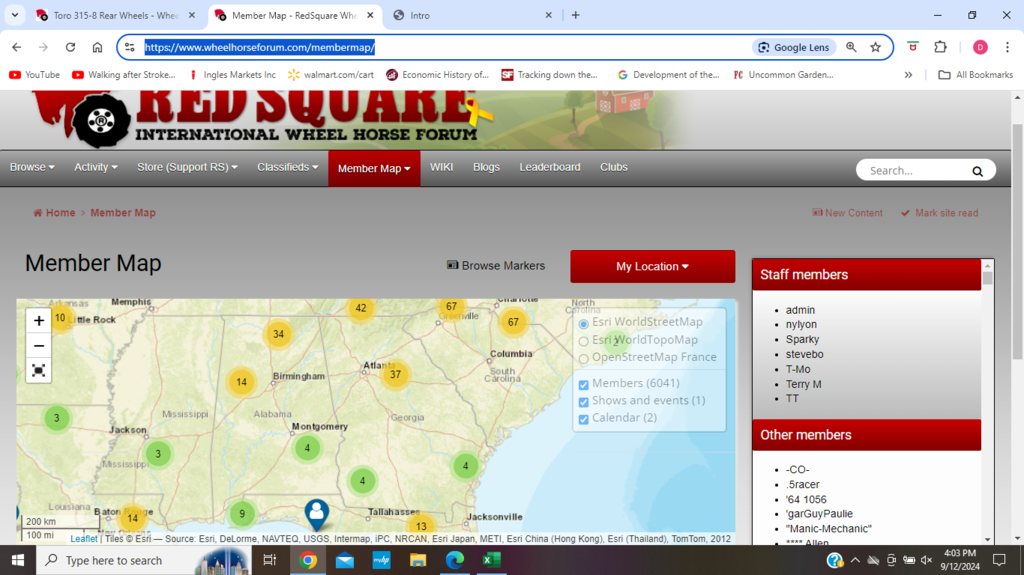Screen dimensions: 1024x575
Task: Open Chrome three-dot menu
Action: click(1007, 47)
